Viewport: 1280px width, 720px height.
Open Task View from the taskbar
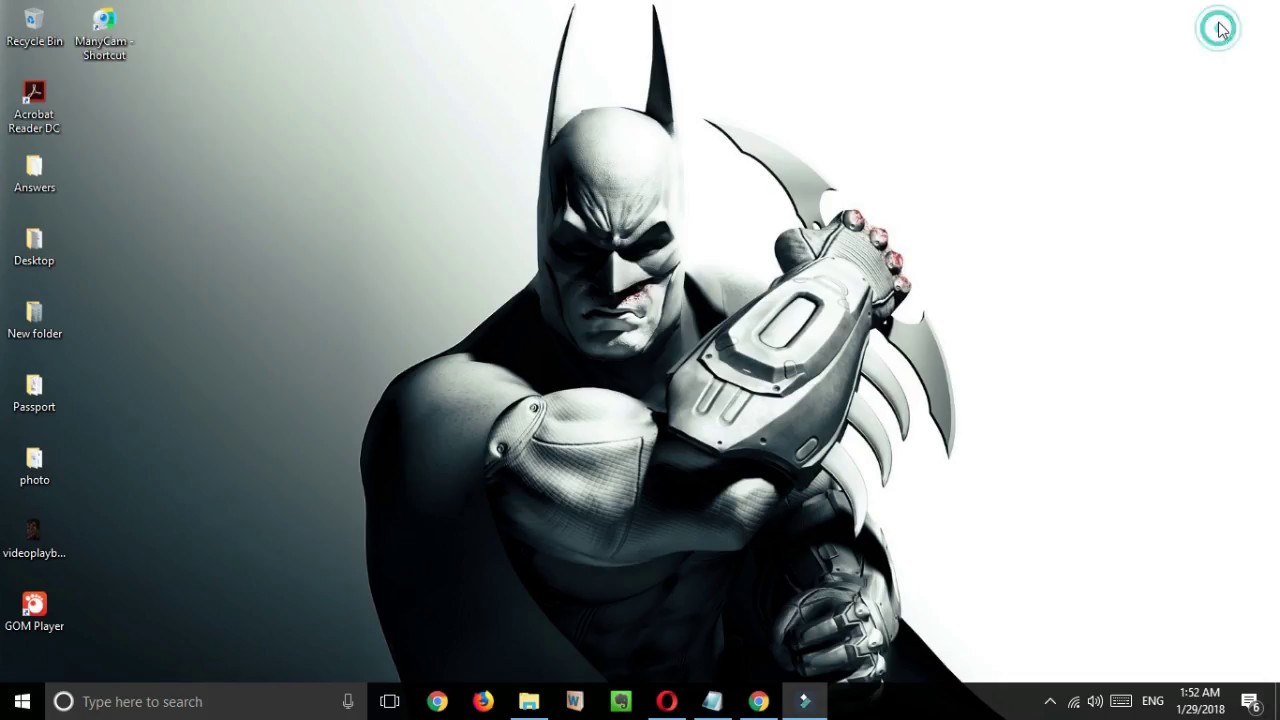(390, 701)
